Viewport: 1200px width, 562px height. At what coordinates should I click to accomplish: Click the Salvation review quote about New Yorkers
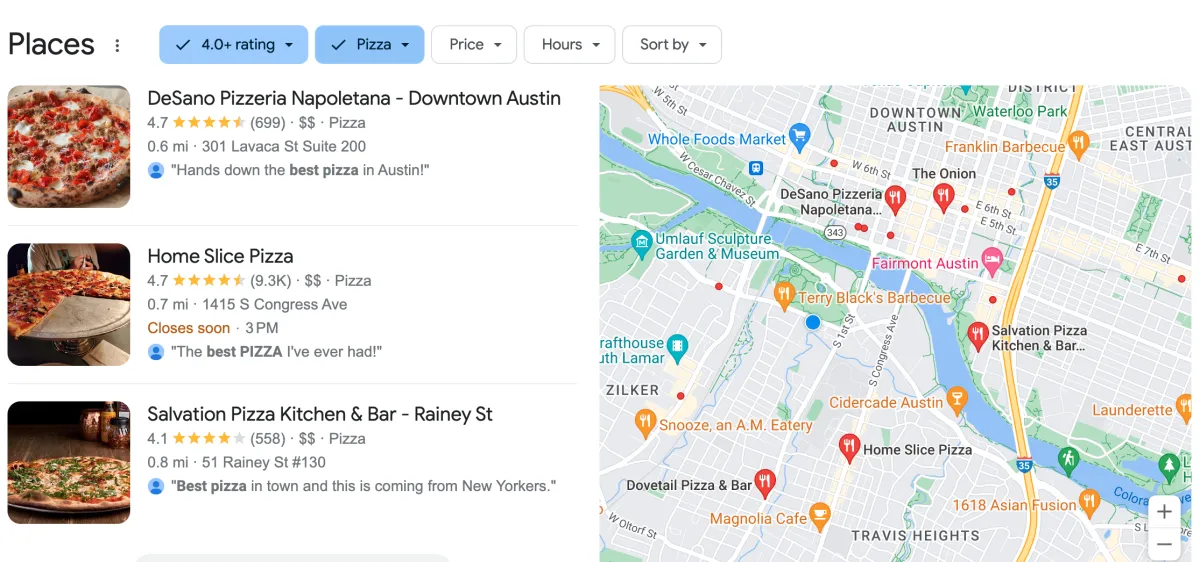tap(363, 486)
